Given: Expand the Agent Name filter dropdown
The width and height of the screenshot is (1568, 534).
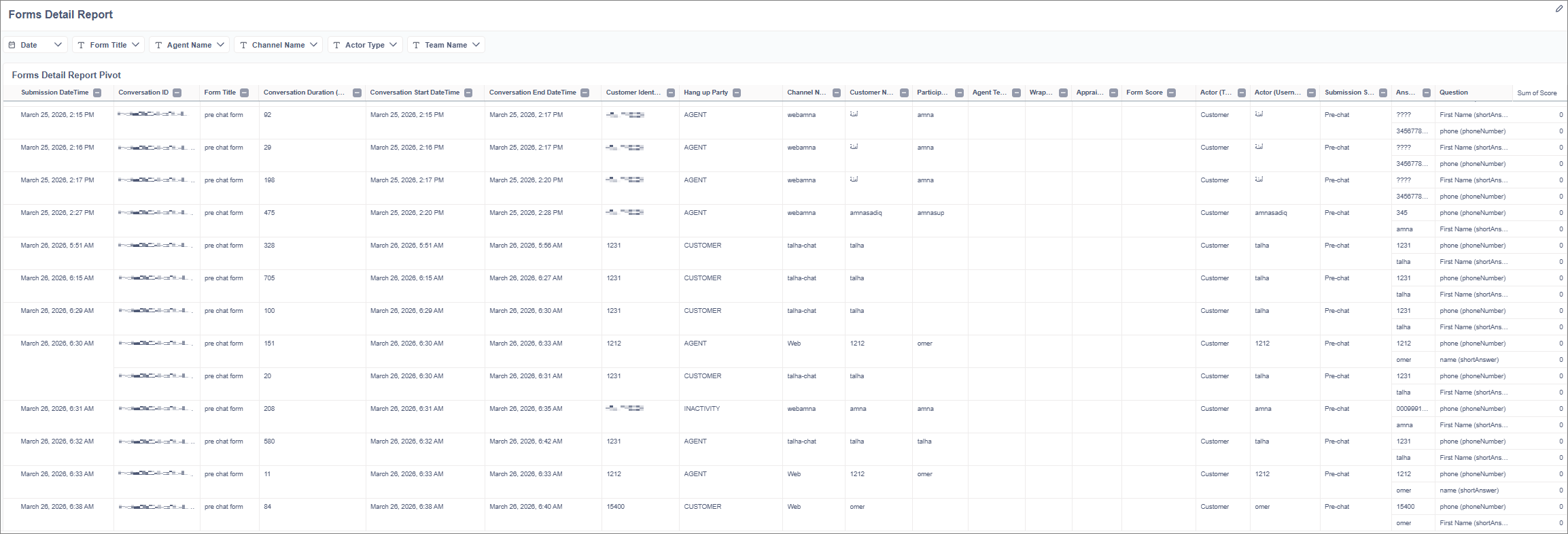Looking at the screenshot, I should pos(189,45).
